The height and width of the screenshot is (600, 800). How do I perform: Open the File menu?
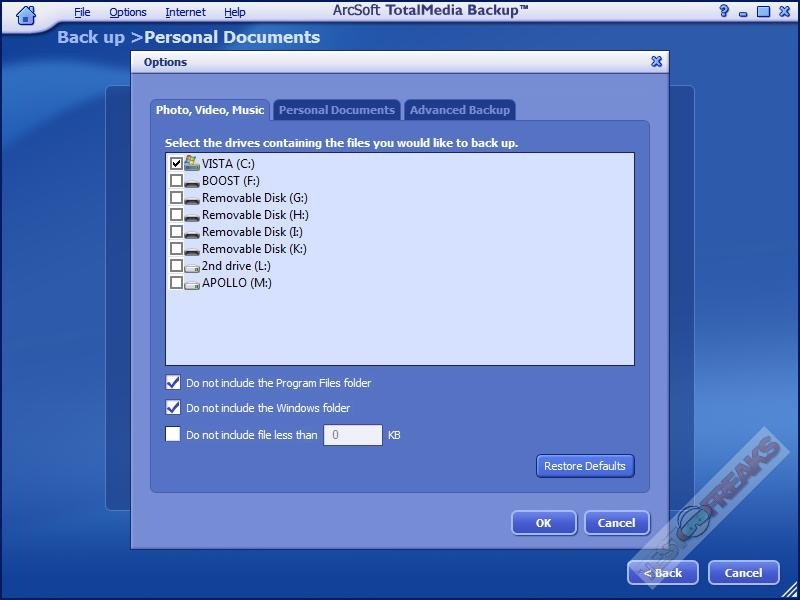pyautogui.click(x=82, y=12)
